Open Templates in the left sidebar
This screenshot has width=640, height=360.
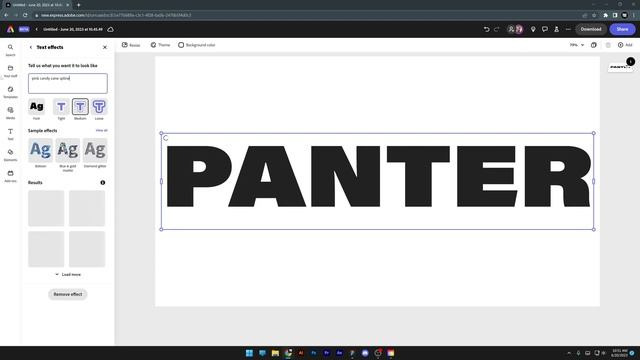pyautogui.click(x=10, y=92)
